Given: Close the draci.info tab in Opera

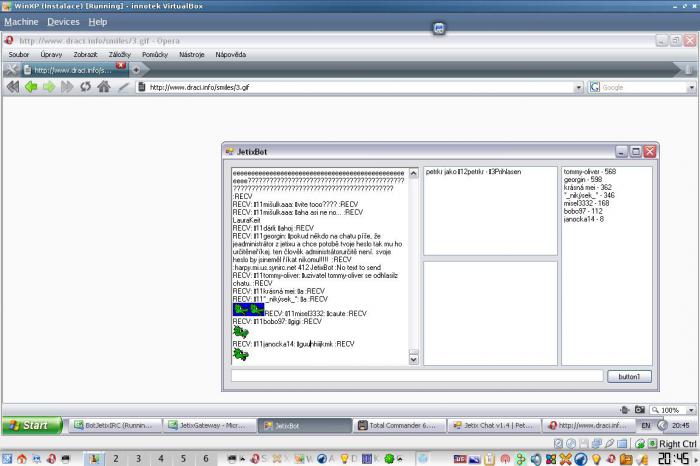Looking at the screenshot, I should pyautogui.click(x=121, y=66).
